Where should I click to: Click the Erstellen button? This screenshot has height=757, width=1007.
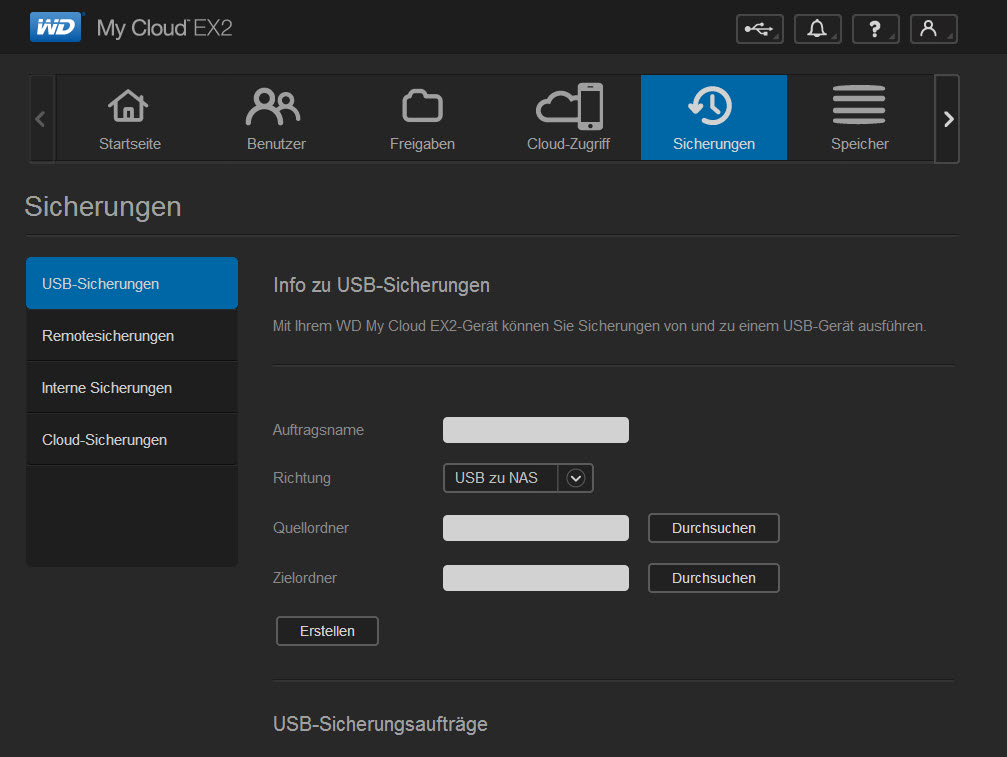point(327,631)
